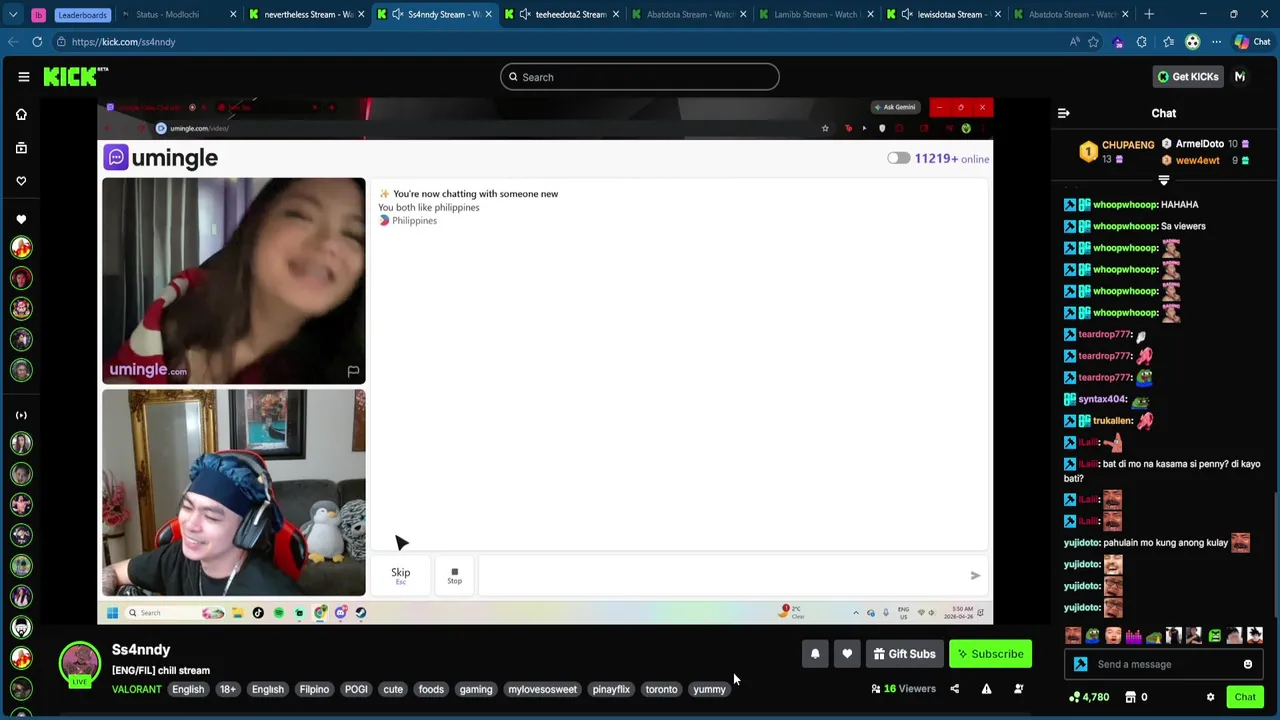Click the CHUPAENG top gifter name
Screen dimensions: 1280x720
pyautogui.click(x=1128, y=145)
